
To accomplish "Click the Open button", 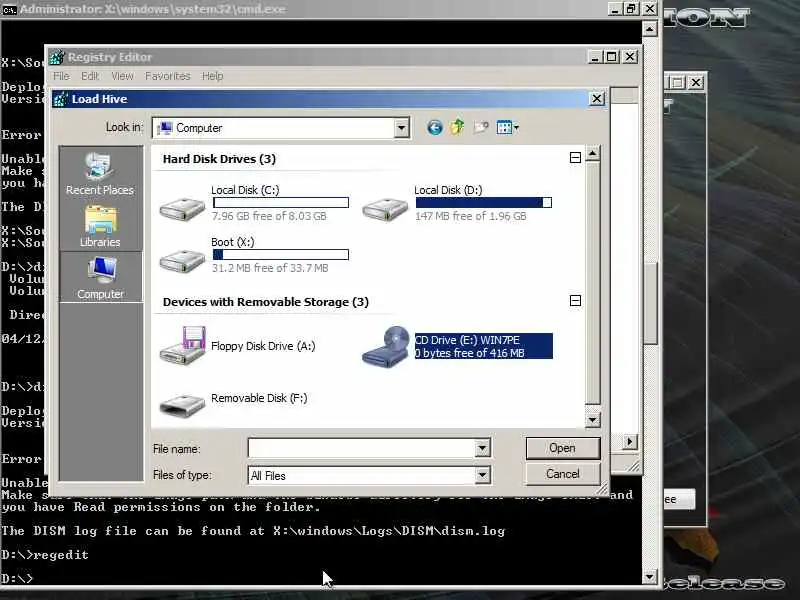I will click(x=563, y=448).
